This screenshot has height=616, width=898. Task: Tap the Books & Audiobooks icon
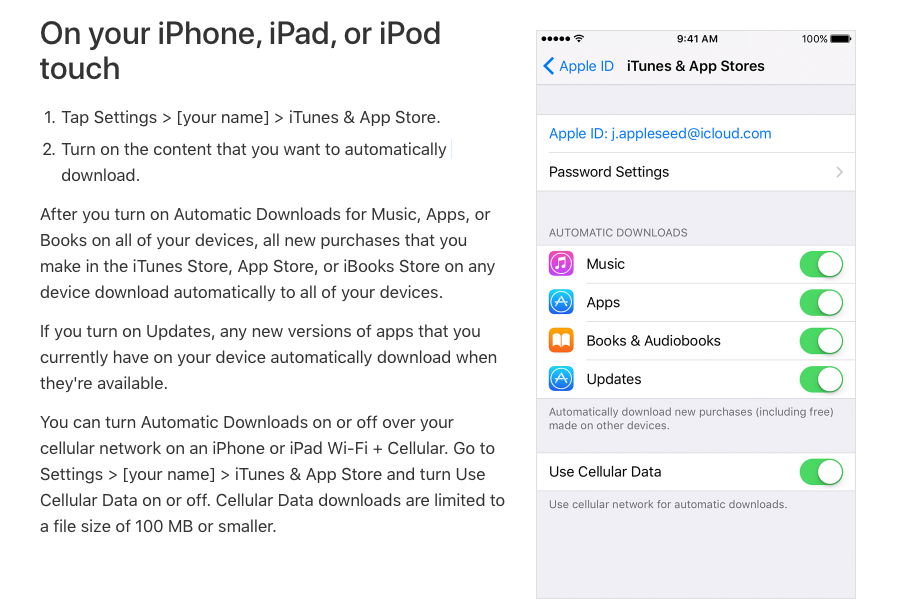[561, 341]
